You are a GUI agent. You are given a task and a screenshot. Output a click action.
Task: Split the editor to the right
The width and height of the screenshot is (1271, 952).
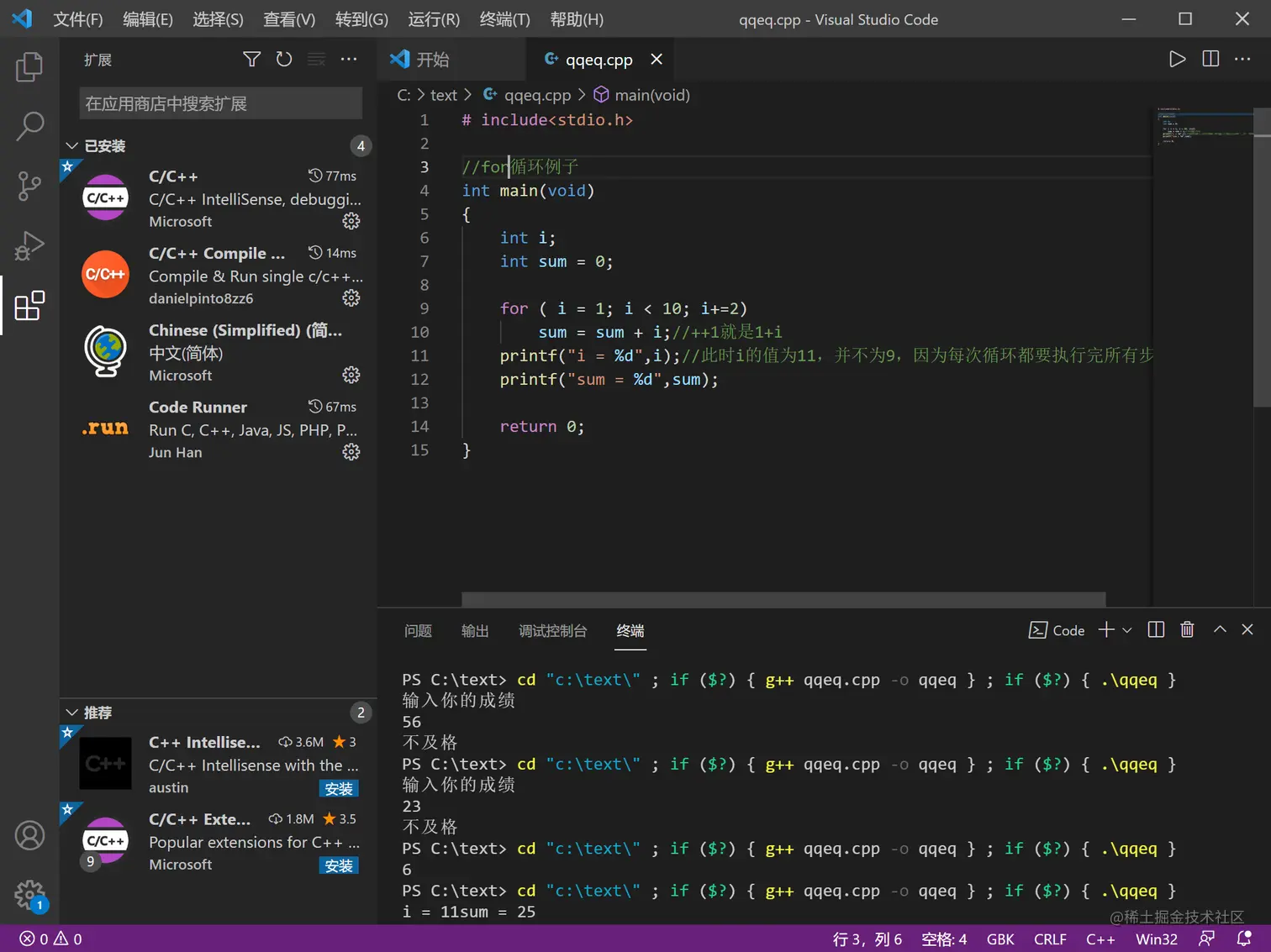coord(1210,59)
